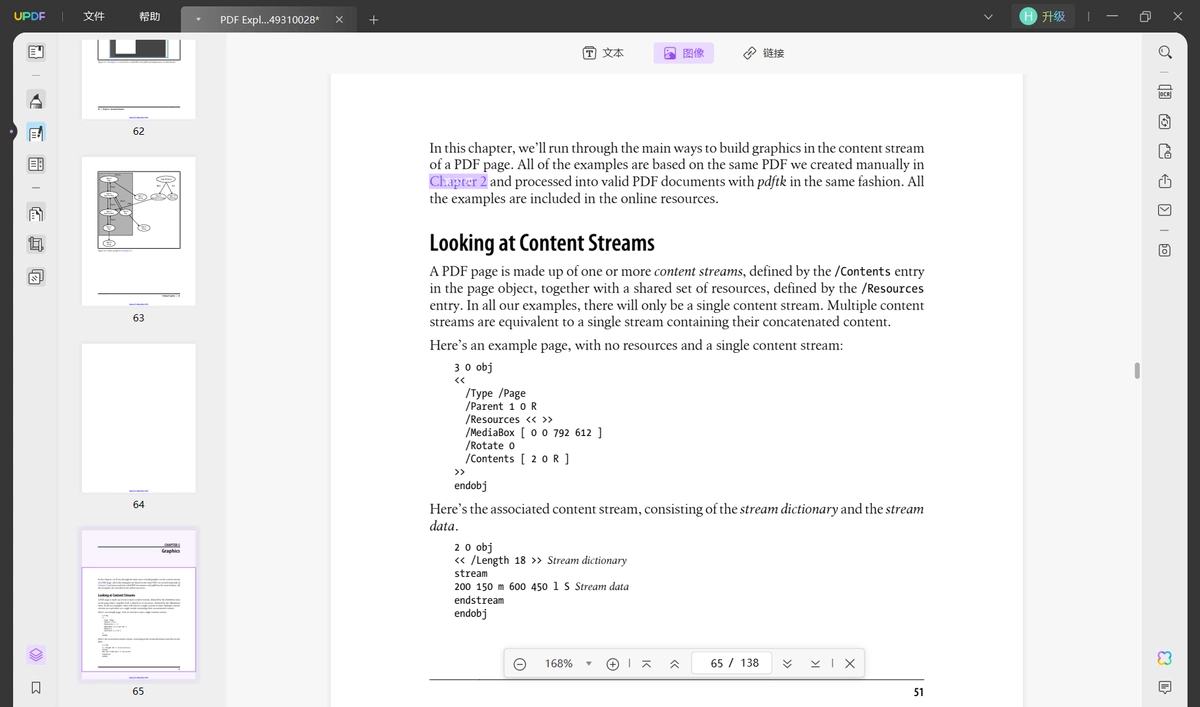
Task: Show the bookmarks panel
Action: click(x=36, y=688)
